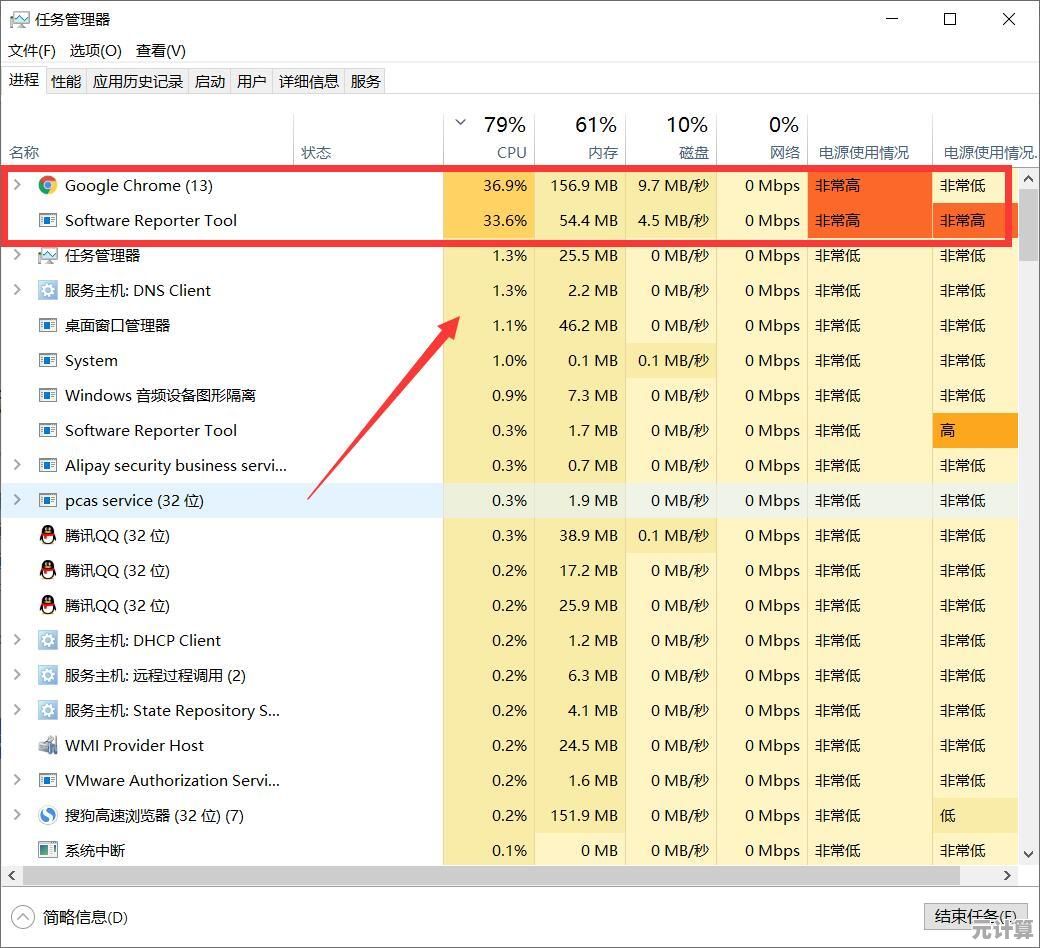Click the DNS Client service gear icon
Screen dimensions: 1040x948
[x=47, y=290]
